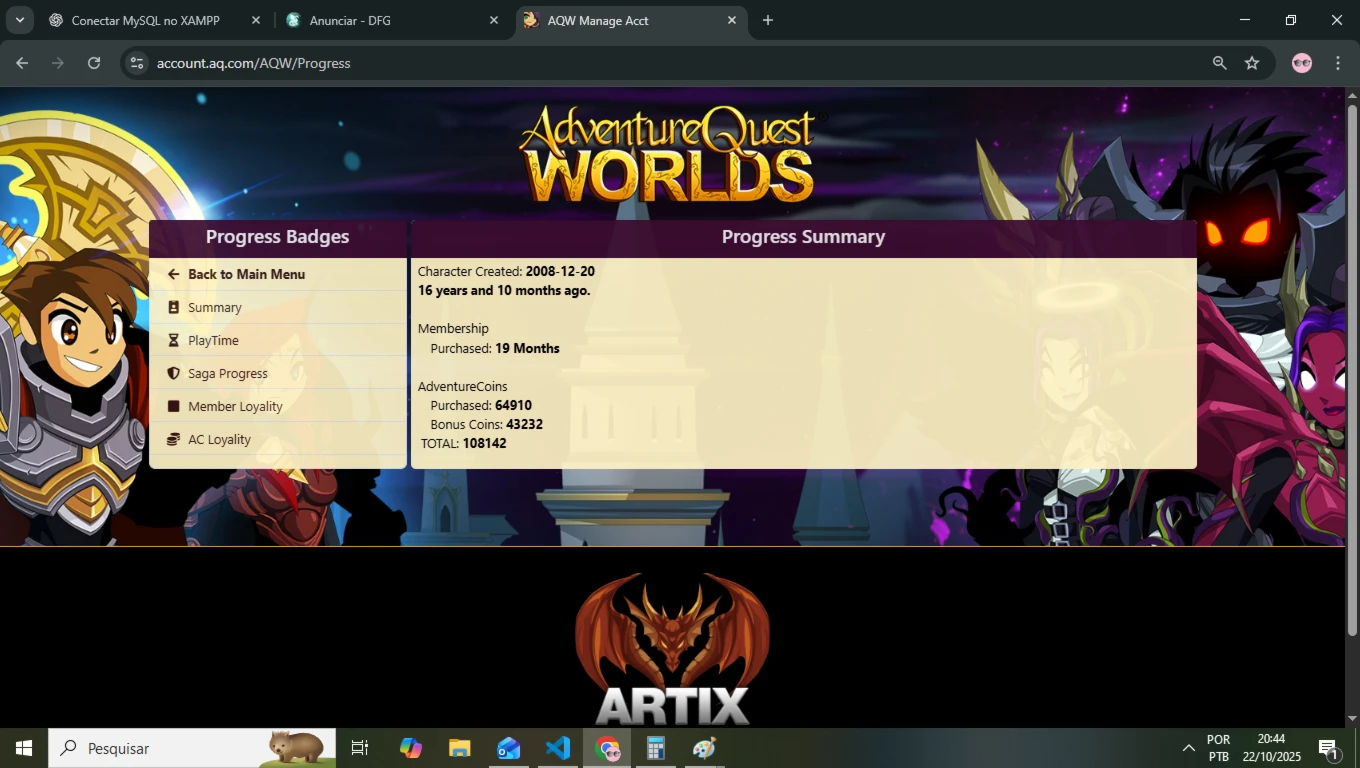The width and height of the screenshot is (1360, 768).
Task: Show hidden system tray icons
Action: coord(1189,748)
